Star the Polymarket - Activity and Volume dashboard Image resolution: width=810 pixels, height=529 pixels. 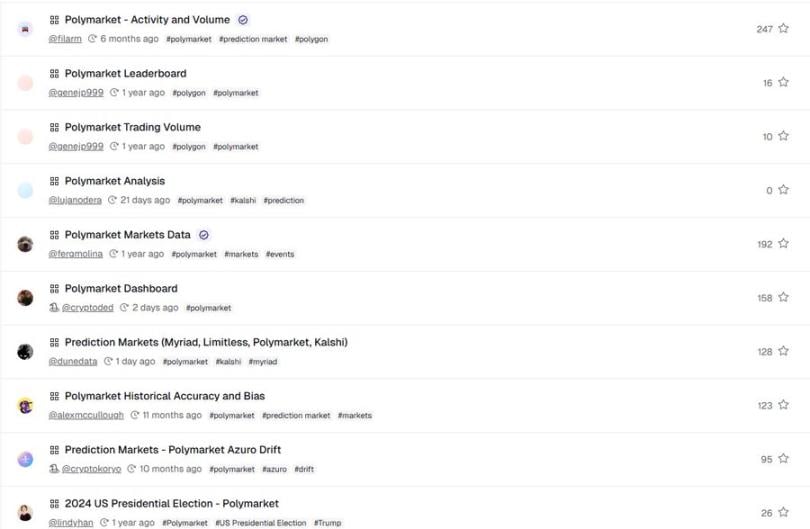pyautogui.click(x=783, y=29)
